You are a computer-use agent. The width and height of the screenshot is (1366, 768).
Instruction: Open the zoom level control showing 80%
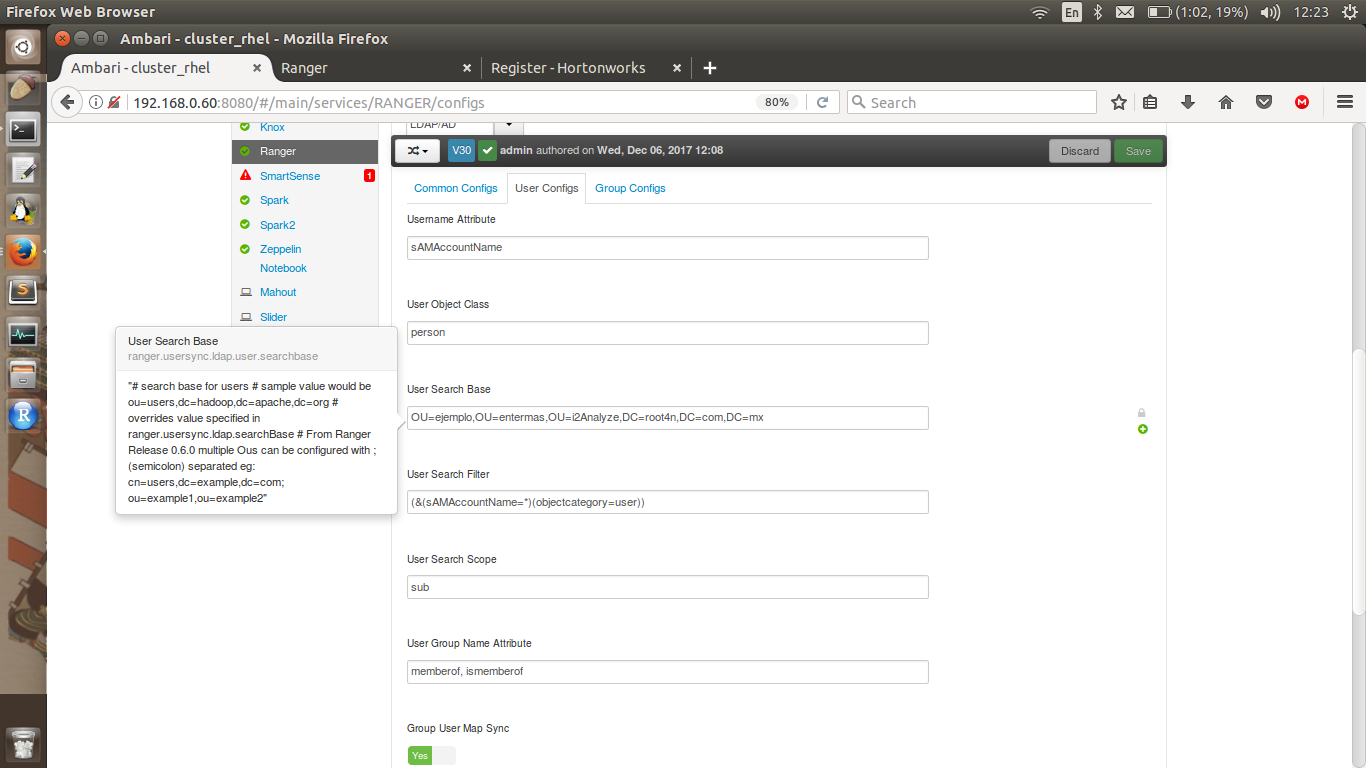pyautogui.click(x=777, y=101)
